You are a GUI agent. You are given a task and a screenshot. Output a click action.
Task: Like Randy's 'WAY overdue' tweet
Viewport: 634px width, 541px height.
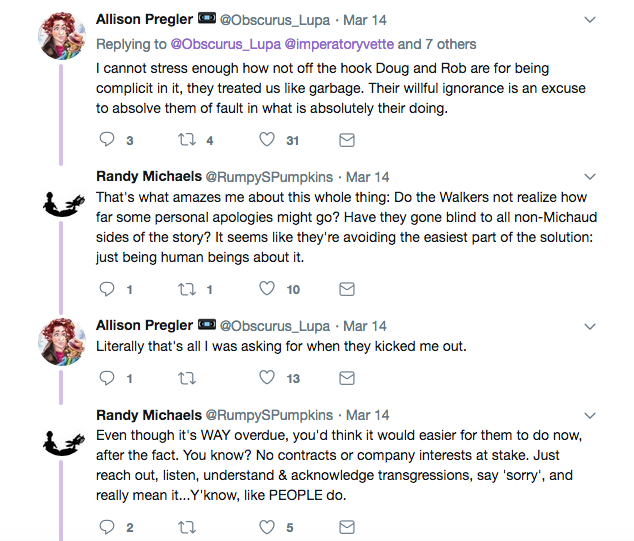(267, 527)
